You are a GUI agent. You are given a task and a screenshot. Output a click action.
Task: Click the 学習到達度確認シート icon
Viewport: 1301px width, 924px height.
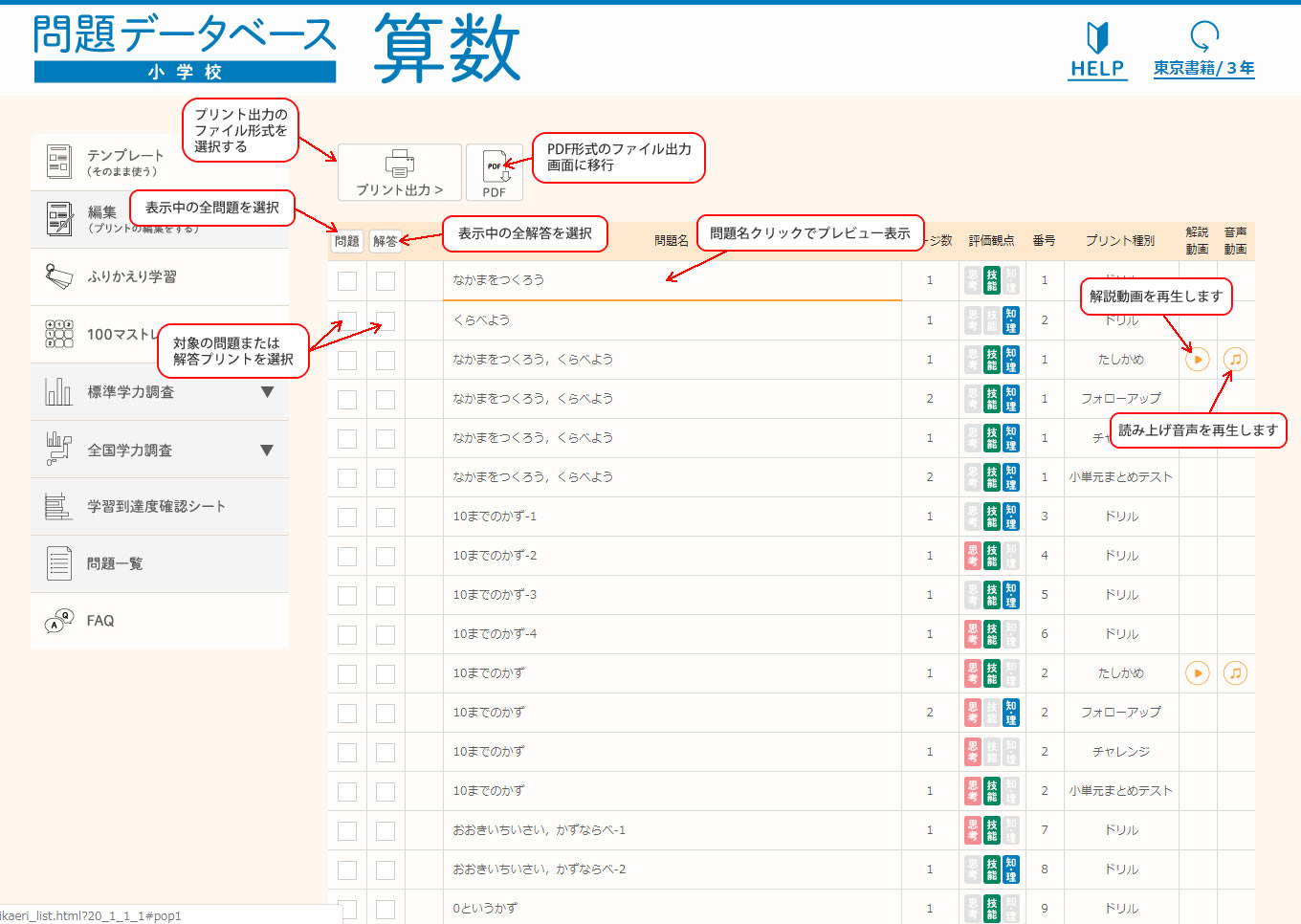coord(58,506)
